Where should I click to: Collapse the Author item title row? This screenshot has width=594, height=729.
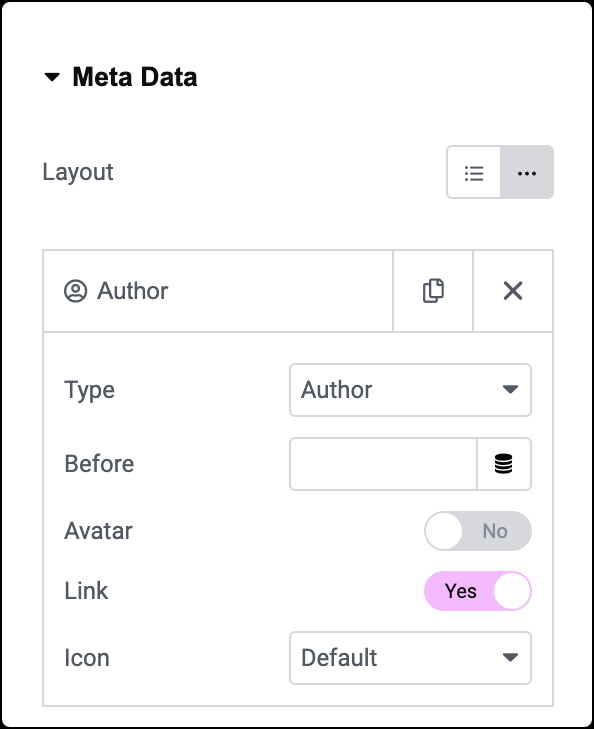click(x=218, y=291)
